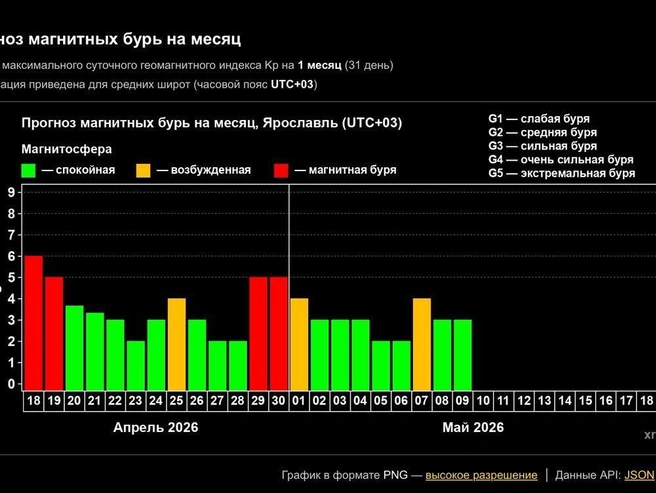Viewport: 656px width, 493px height.
Task: Click the Kp axis value 0
Action: click(x=11, y=384)
